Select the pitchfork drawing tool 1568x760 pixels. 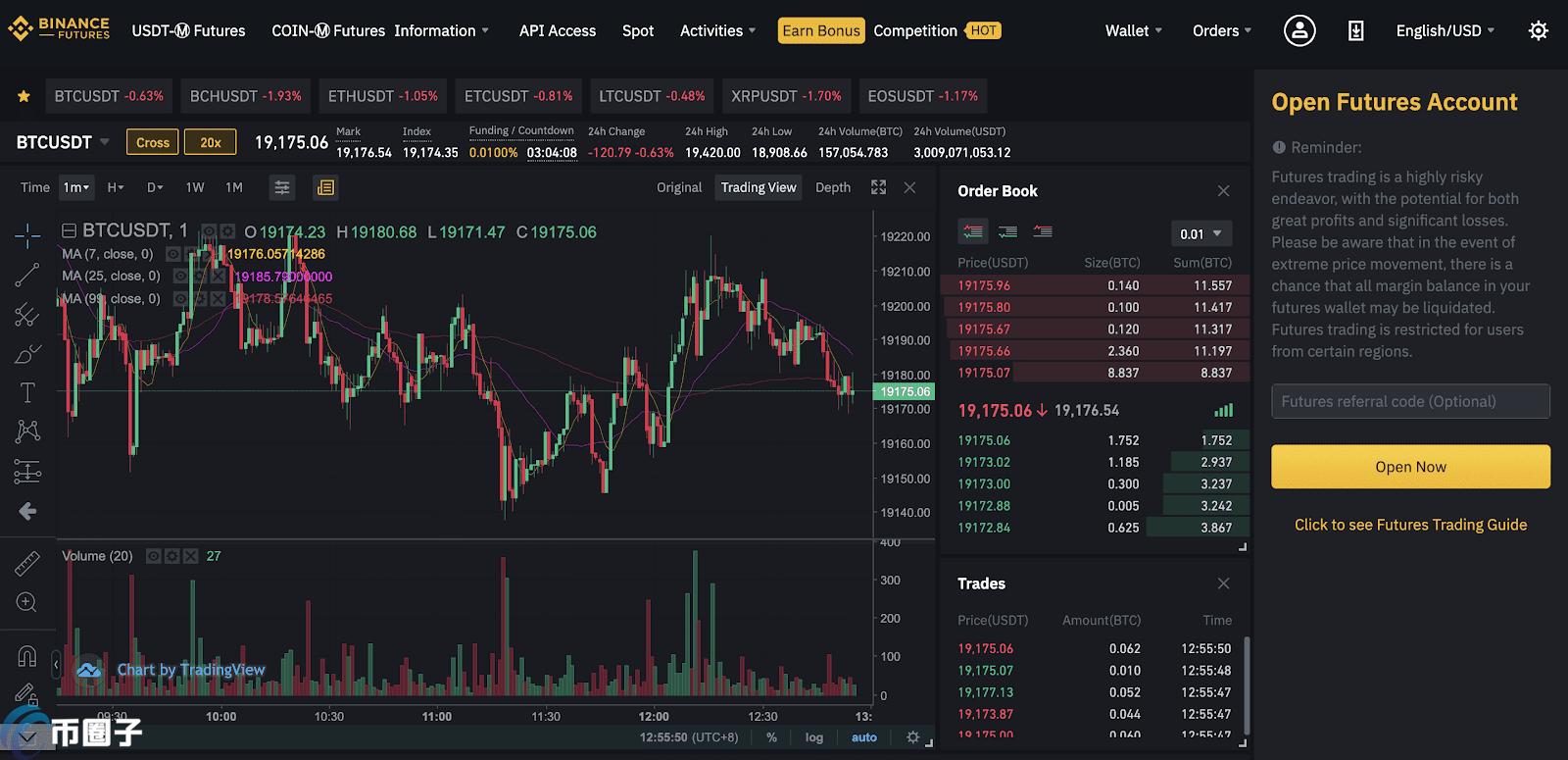click(x=27, y=315)
